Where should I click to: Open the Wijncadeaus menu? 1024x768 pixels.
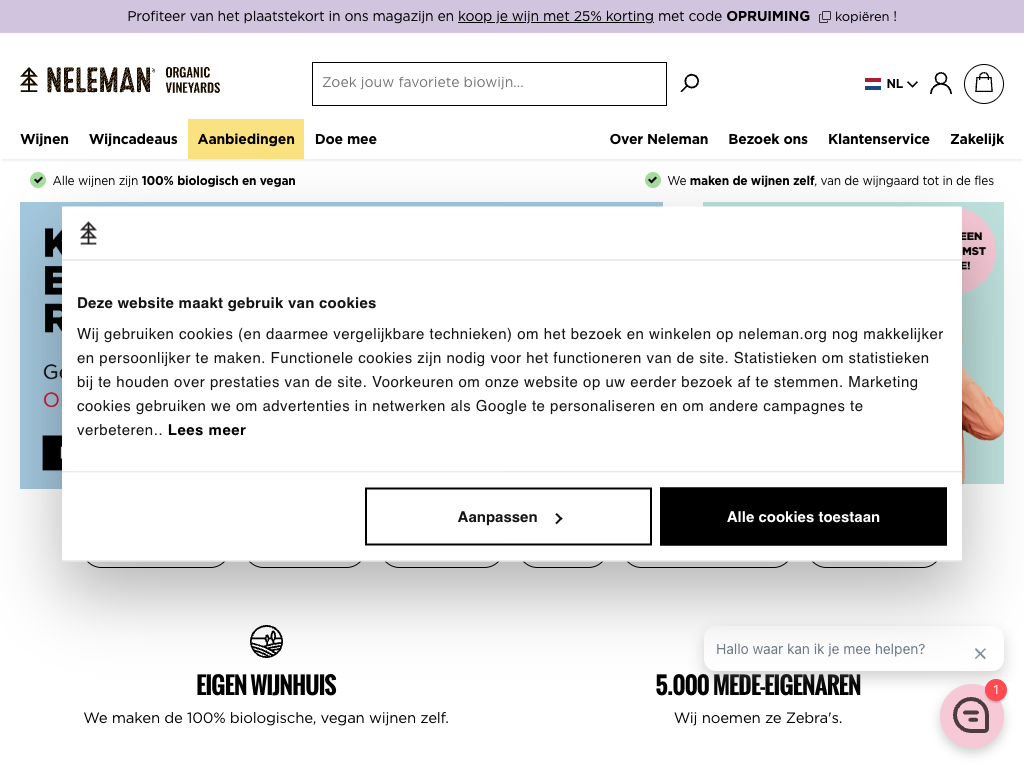coord(133,139)
